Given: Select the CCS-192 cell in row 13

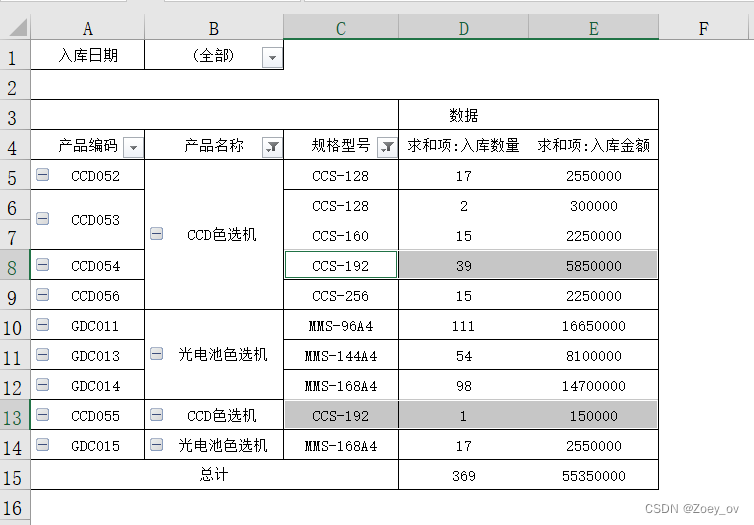Looking at the screenshot, I should coord(340,415).
